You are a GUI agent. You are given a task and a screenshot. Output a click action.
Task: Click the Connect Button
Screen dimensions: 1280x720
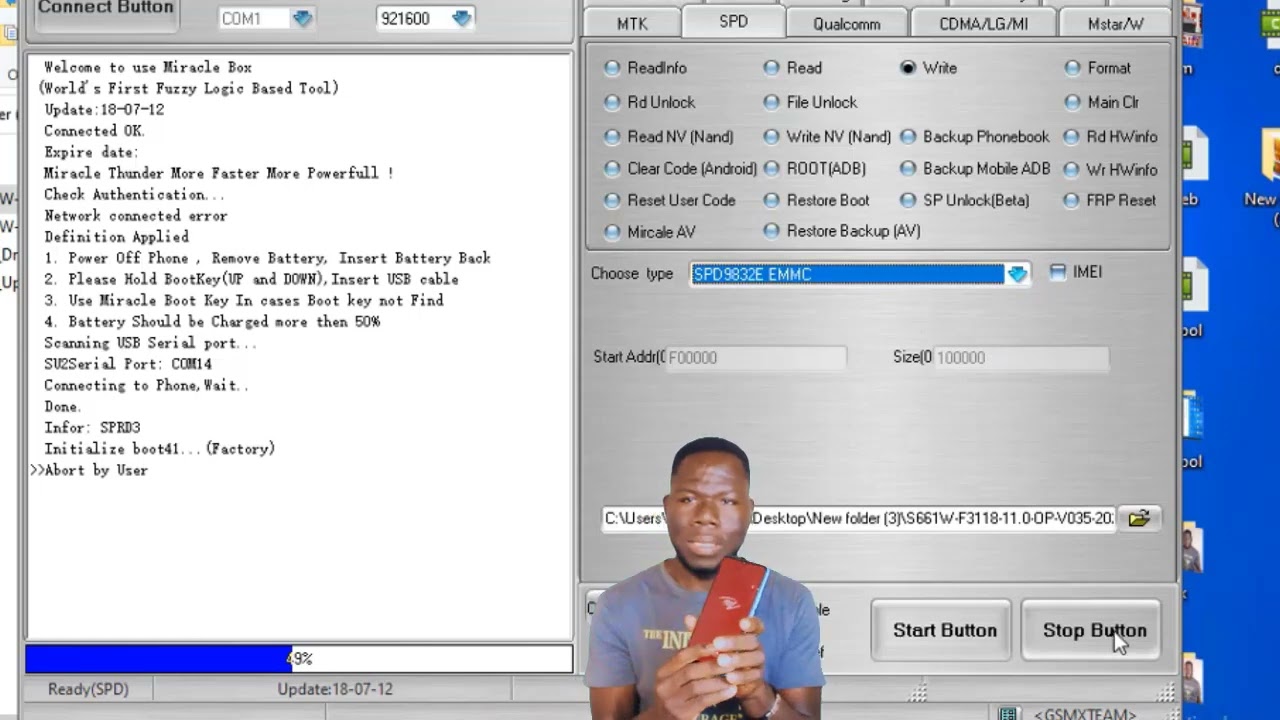105,10
